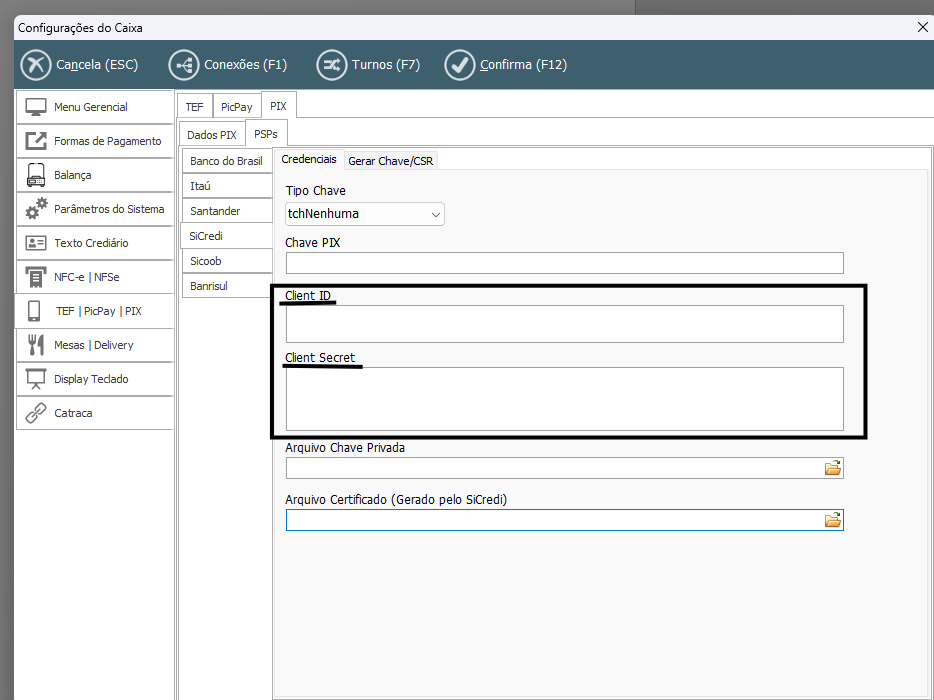
Task: Open Conexões (F1) icon
Action: (x=184, y=65)
